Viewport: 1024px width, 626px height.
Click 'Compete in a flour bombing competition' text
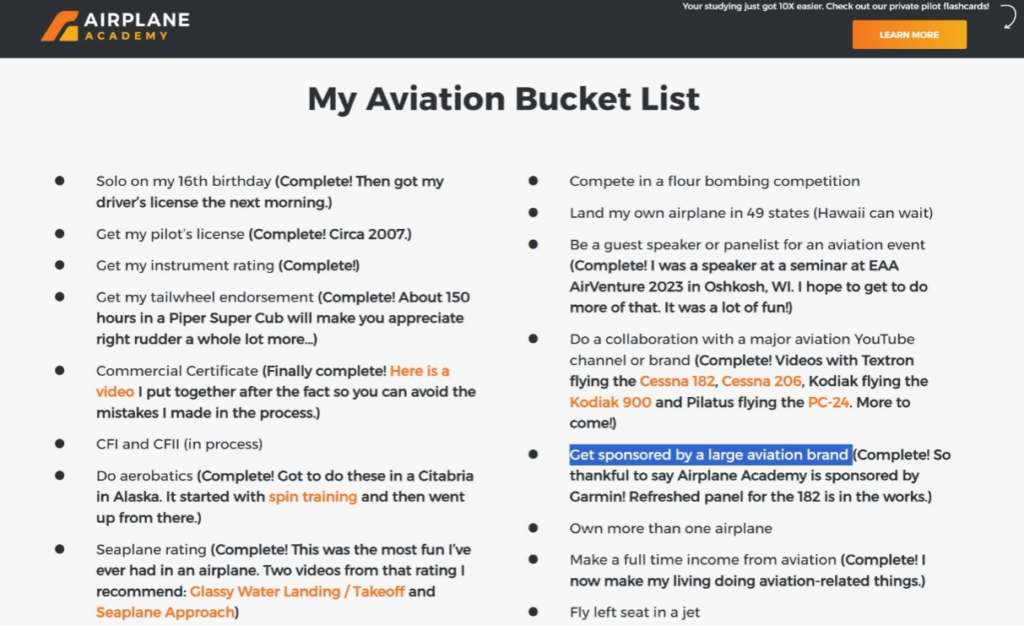[714, 181]
